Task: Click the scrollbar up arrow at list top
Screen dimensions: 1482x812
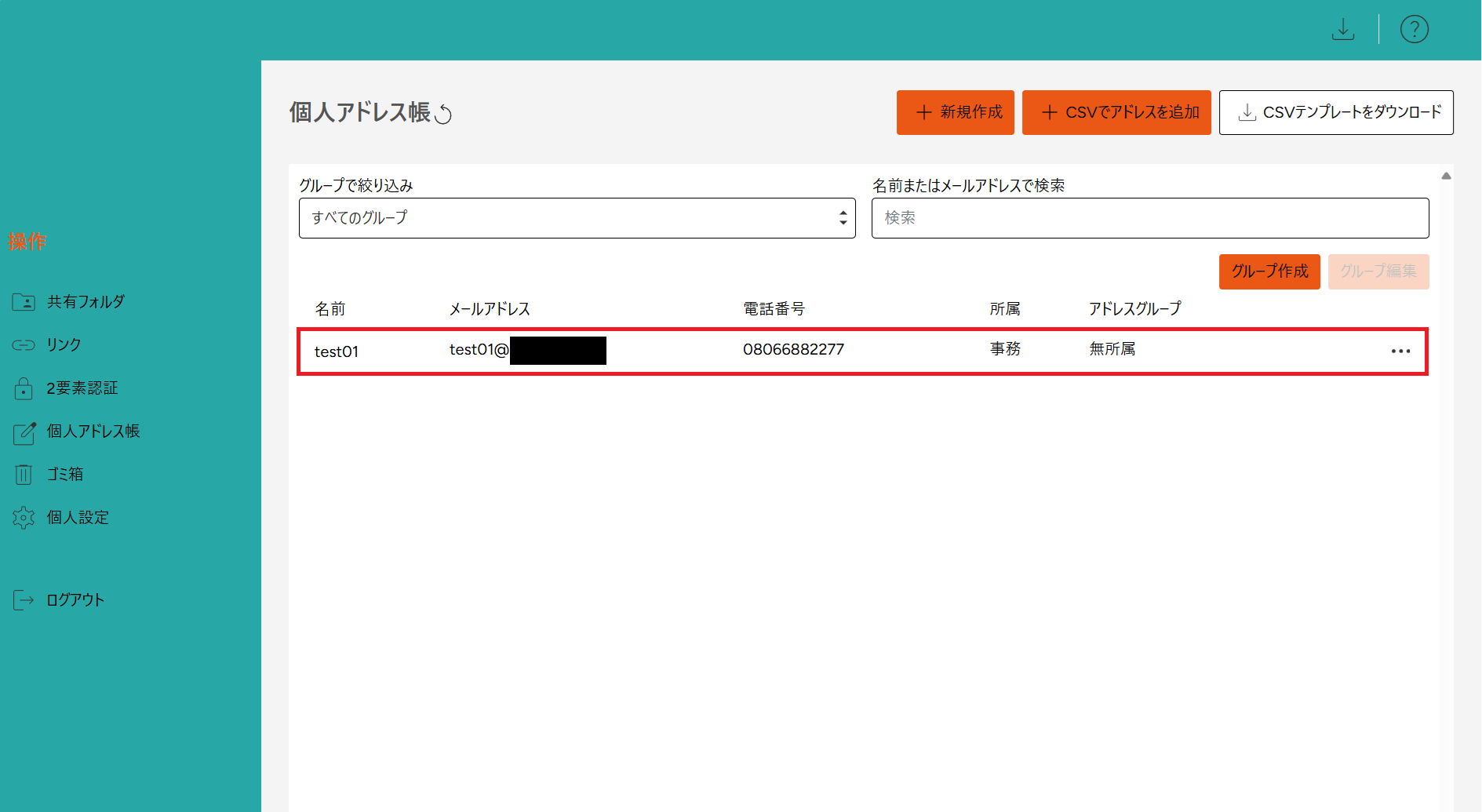Action: coord(1446,177)
